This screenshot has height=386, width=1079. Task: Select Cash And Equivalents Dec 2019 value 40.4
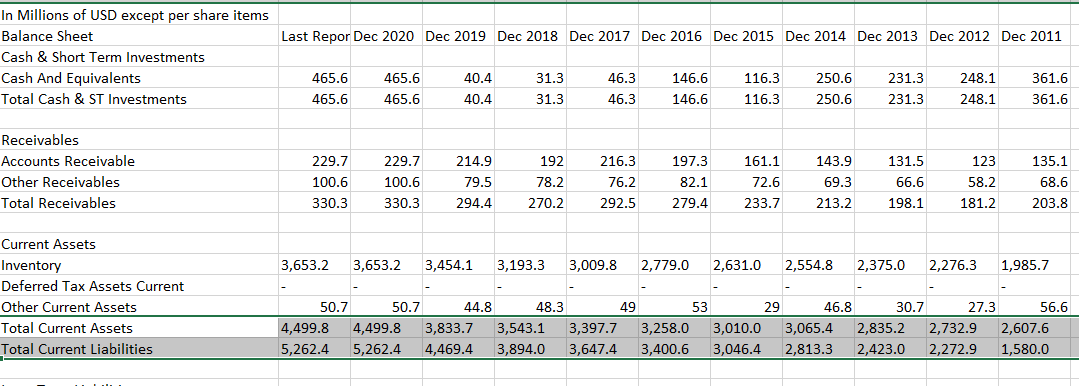(458, 78)
